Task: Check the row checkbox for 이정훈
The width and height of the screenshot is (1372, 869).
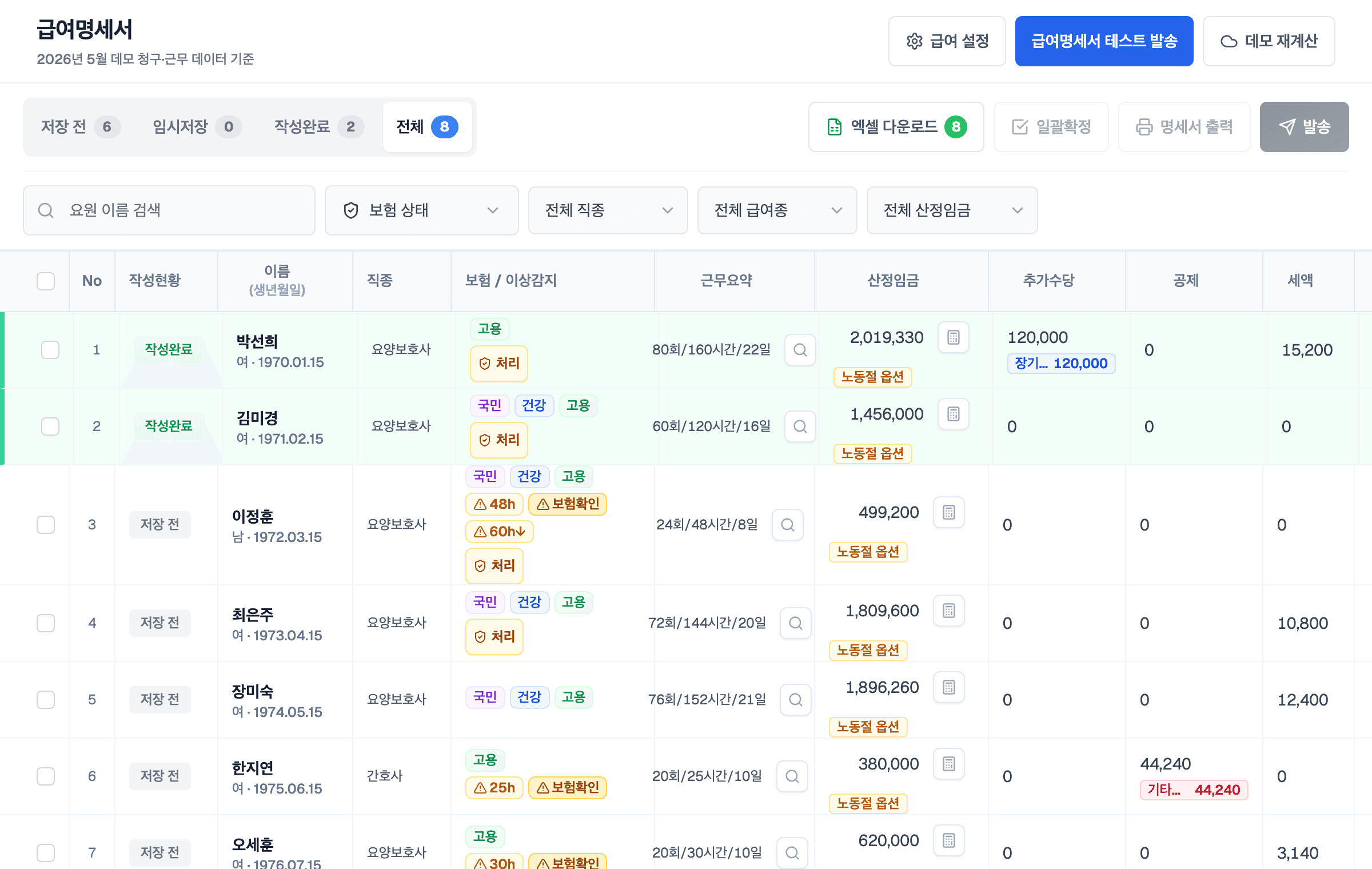Action: (46, 524)
